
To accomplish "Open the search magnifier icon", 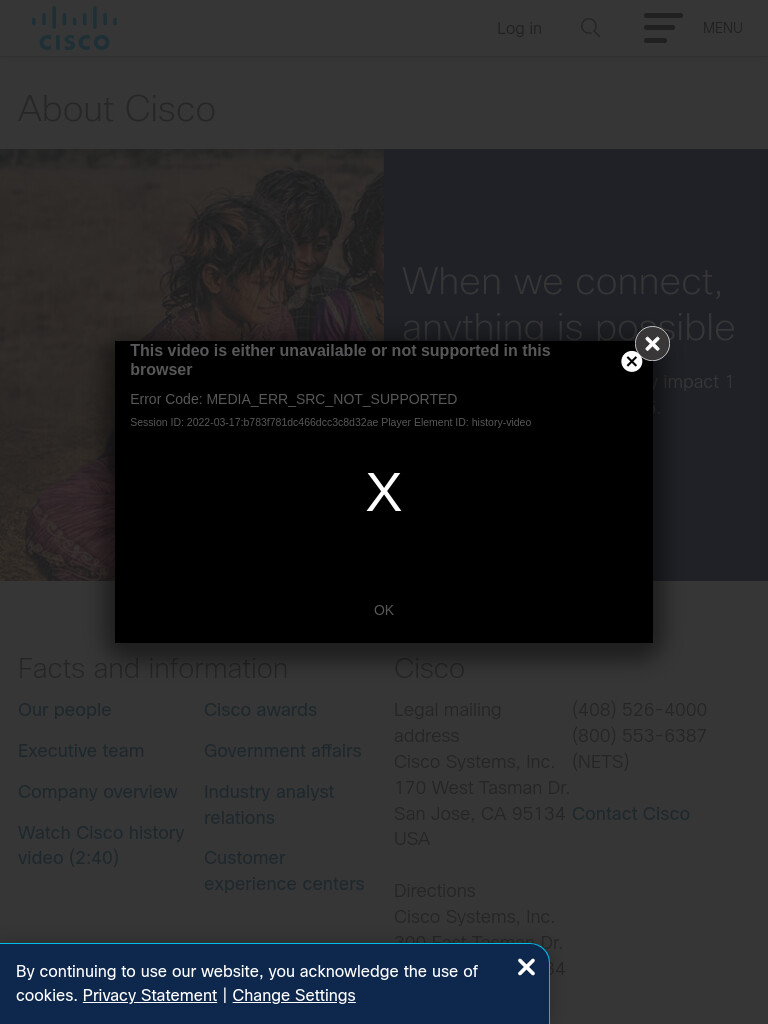I will pyautogui.click(x=590, y=28).
